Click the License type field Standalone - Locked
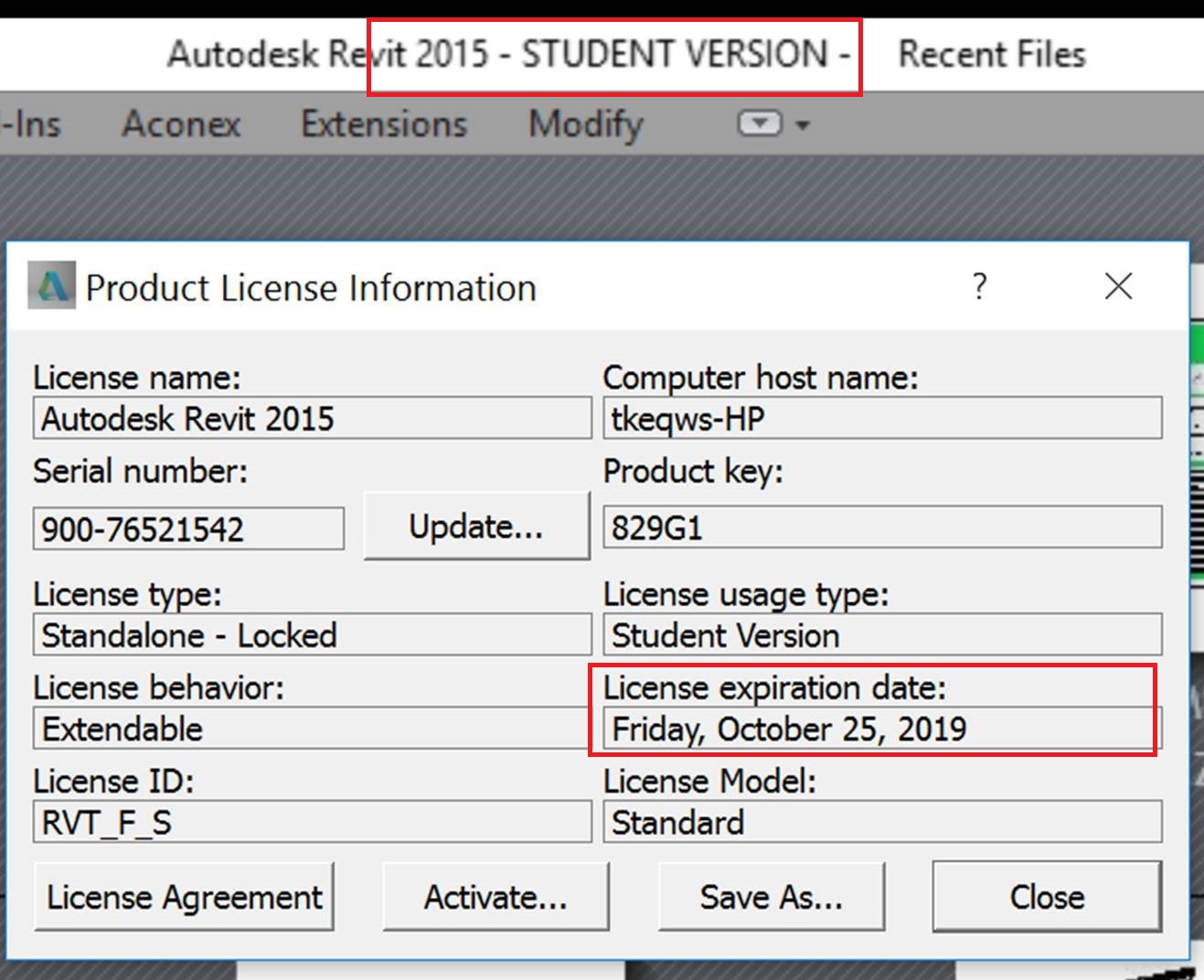Image resolution: width=1204 pixels, height=980 pixels. click(313, 635)
